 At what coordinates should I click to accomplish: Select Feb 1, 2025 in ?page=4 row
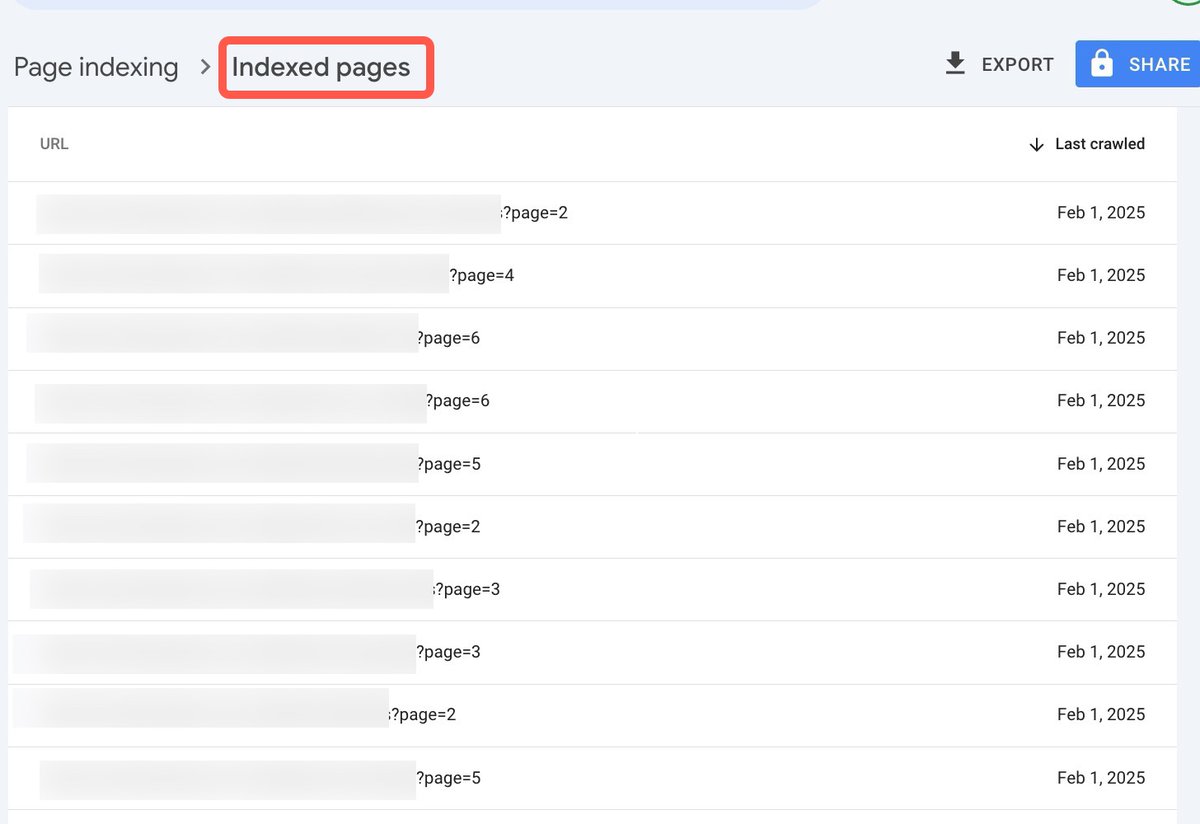(x=1101, y=275)
